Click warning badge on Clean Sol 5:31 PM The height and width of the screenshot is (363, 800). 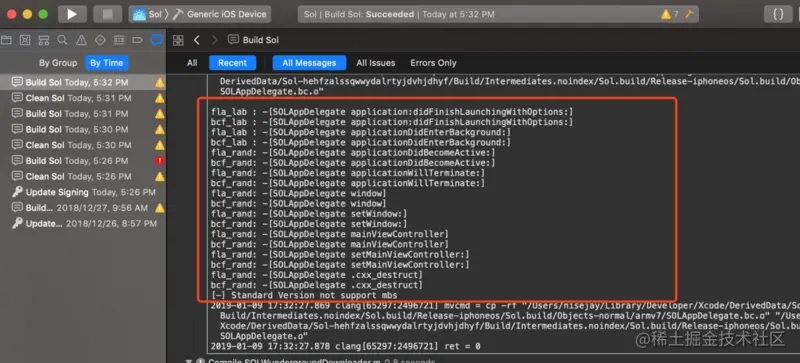click(x=160, y=98)
